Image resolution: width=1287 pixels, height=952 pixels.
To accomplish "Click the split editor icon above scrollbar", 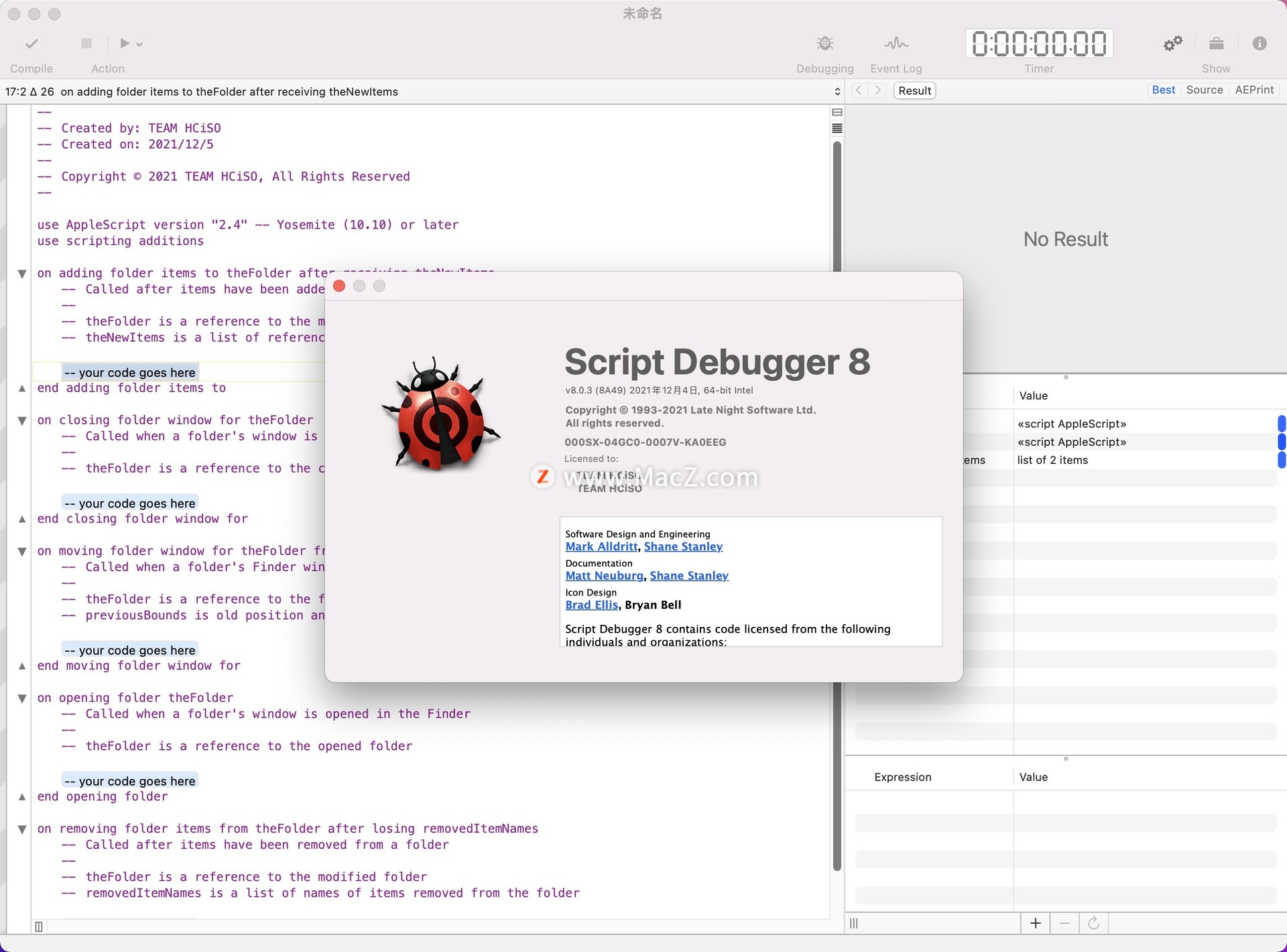I will 837,112.
